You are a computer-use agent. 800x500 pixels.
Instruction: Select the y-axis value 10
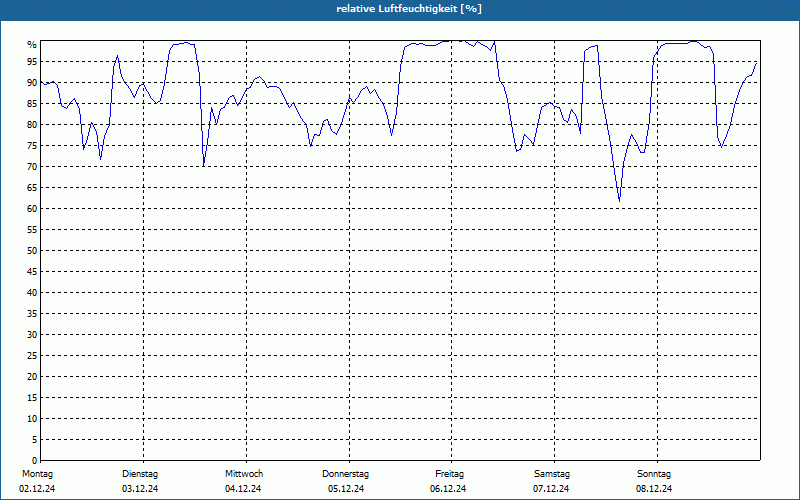[x=32, y=419]
